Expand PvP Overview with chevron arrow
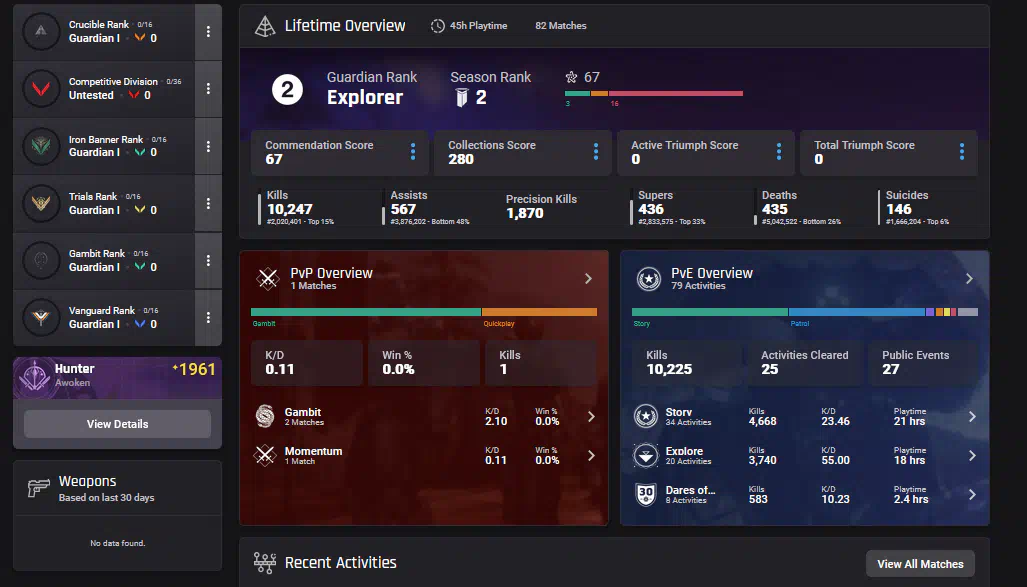Viewport: 1027px width, 587px height. coord(588,278)
